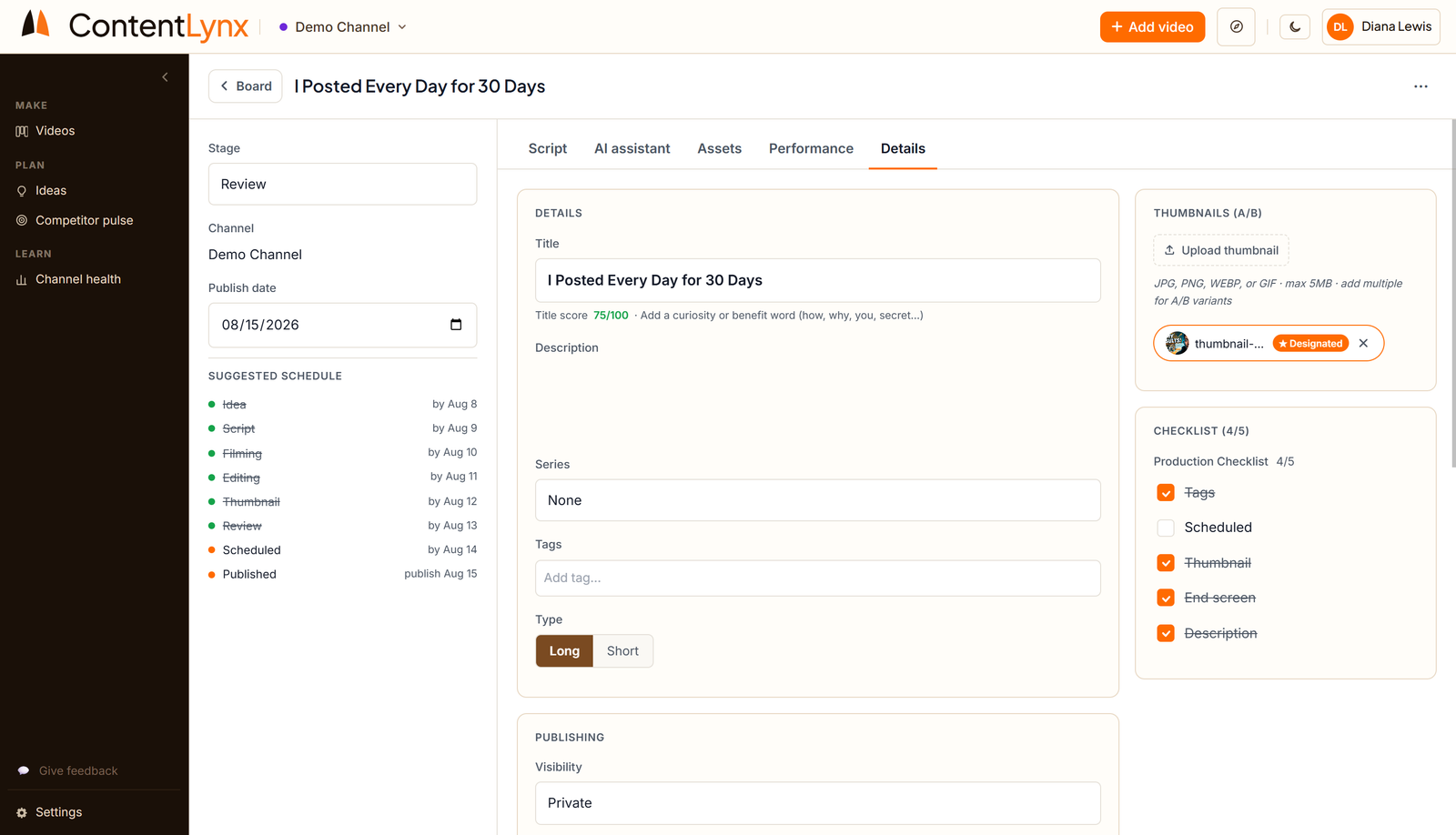Uncheck the Thumbnail checklist item
Viewport: 1456px width, 835px height.
1166,563
